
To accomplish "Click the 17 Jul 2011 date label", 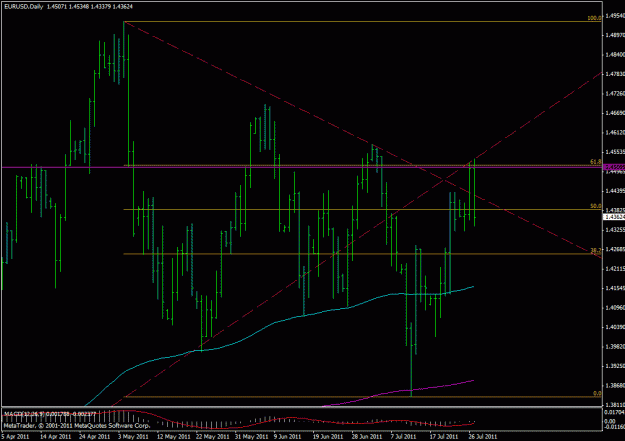I will pyautogui.click(x=444, y=437).
